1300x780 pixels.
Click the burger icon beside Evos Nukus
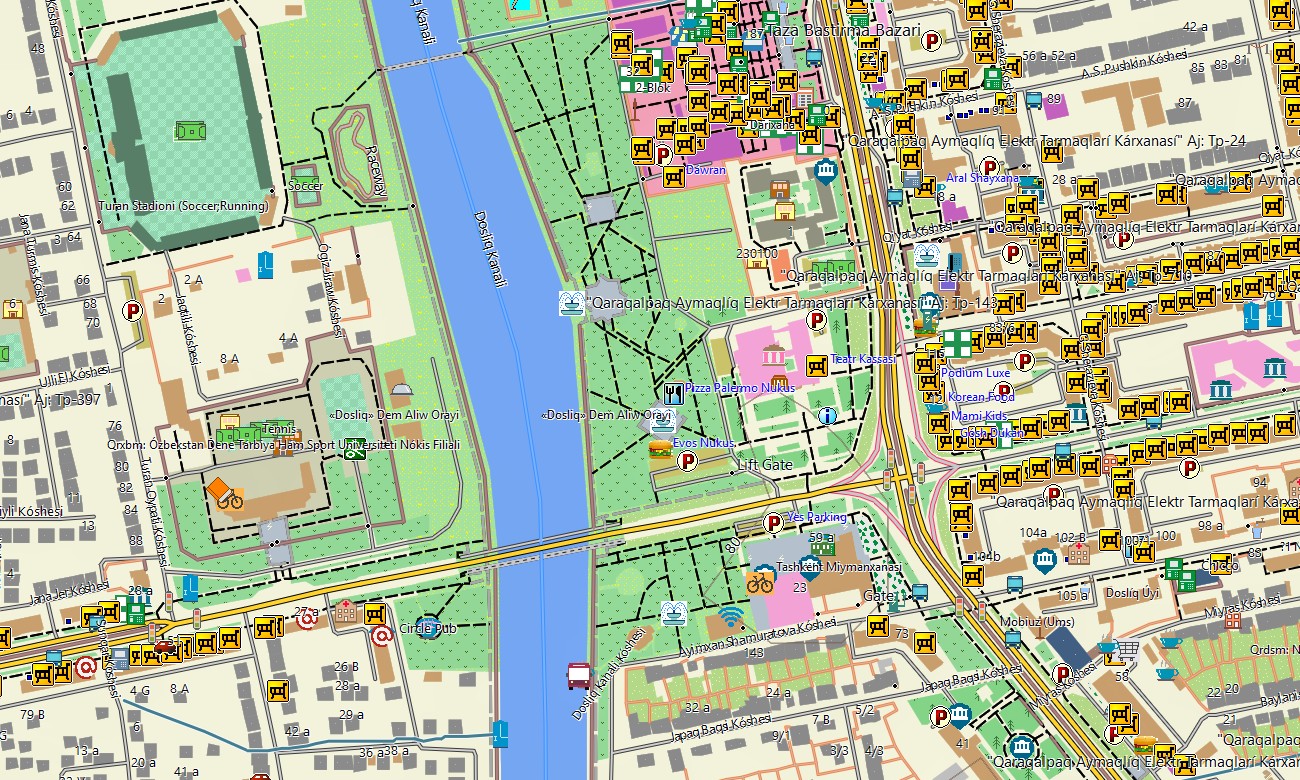pos(659,449)
